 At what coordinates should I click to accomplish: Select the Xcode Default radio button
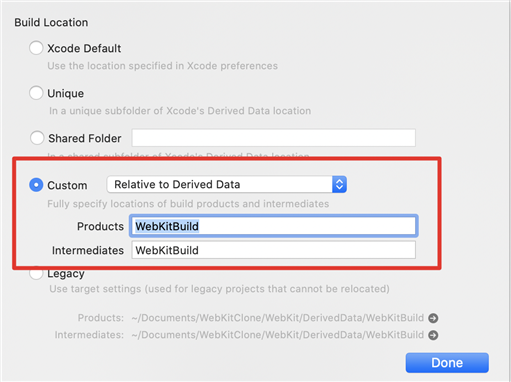tap(36, 48)
